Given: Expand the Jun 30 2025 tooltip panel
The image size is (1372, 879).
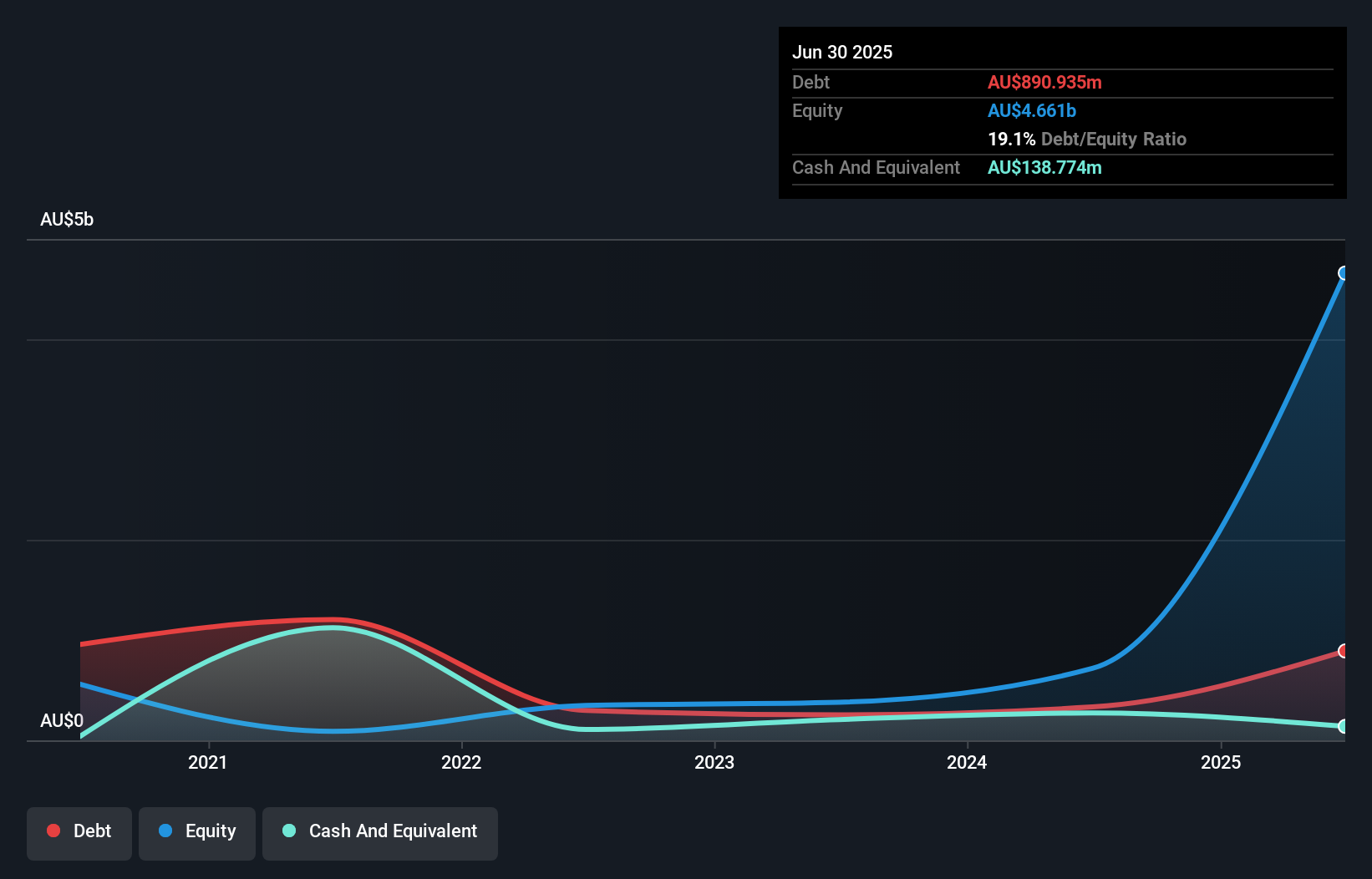Looking at the screenshot, I should pyautogui.click(x=843, y=52).
